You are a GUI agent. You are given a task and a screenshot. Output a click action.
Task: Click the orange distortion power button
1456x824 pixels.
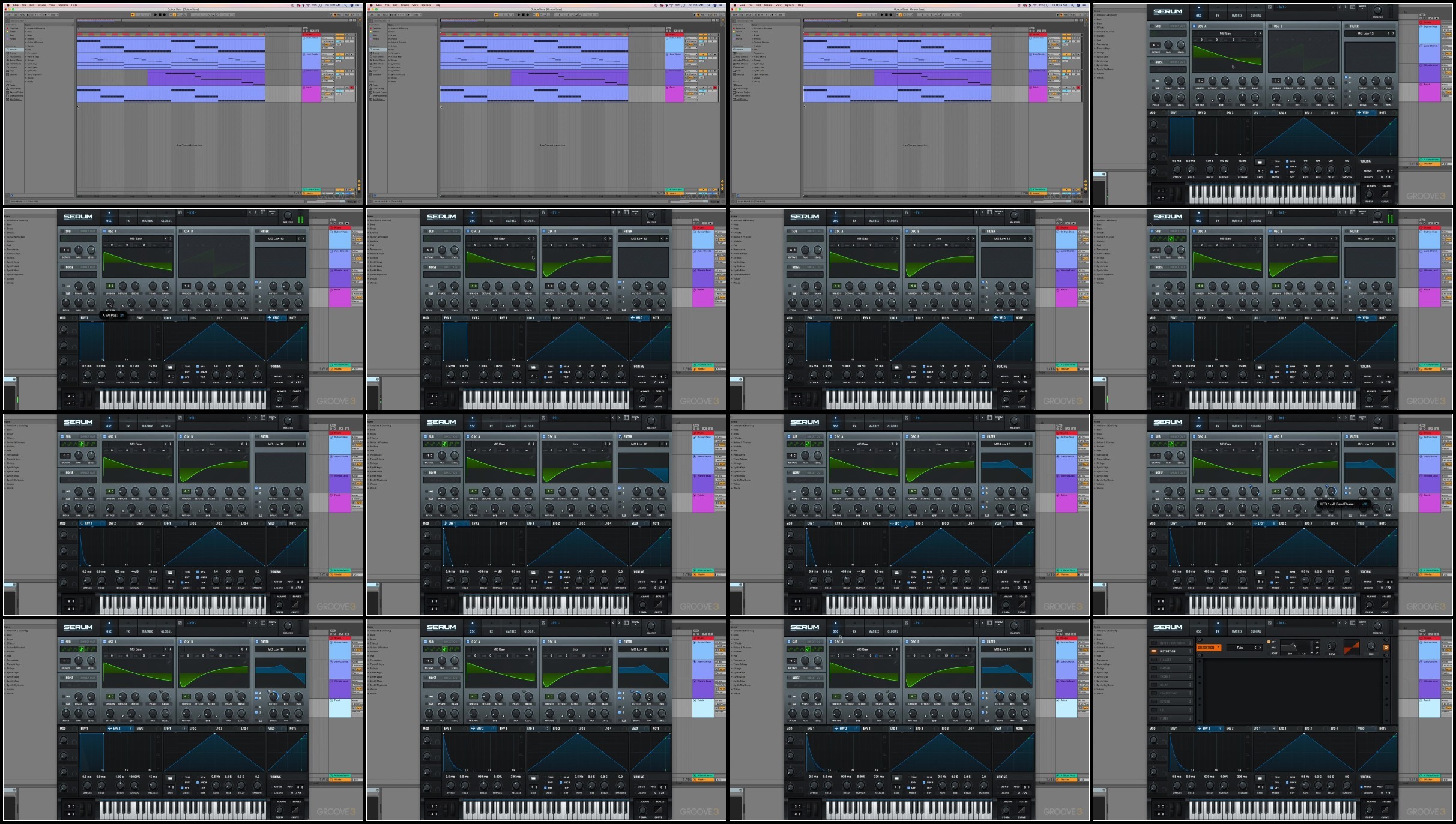(x=1386, y=648)
